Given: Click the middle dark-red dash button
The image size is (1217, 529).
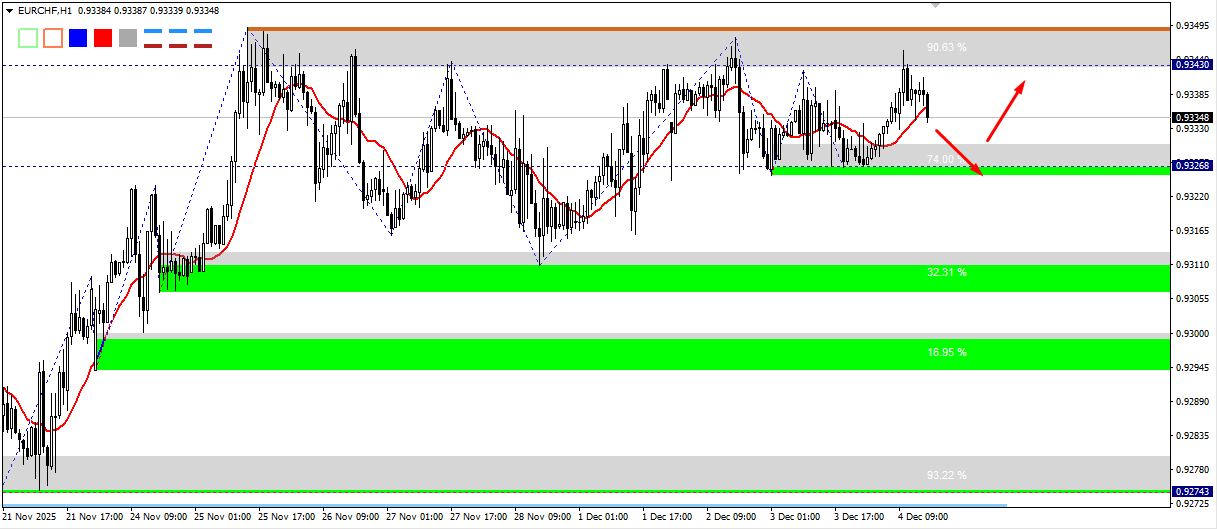Looking at the screenshot, I should click(178, 45).
